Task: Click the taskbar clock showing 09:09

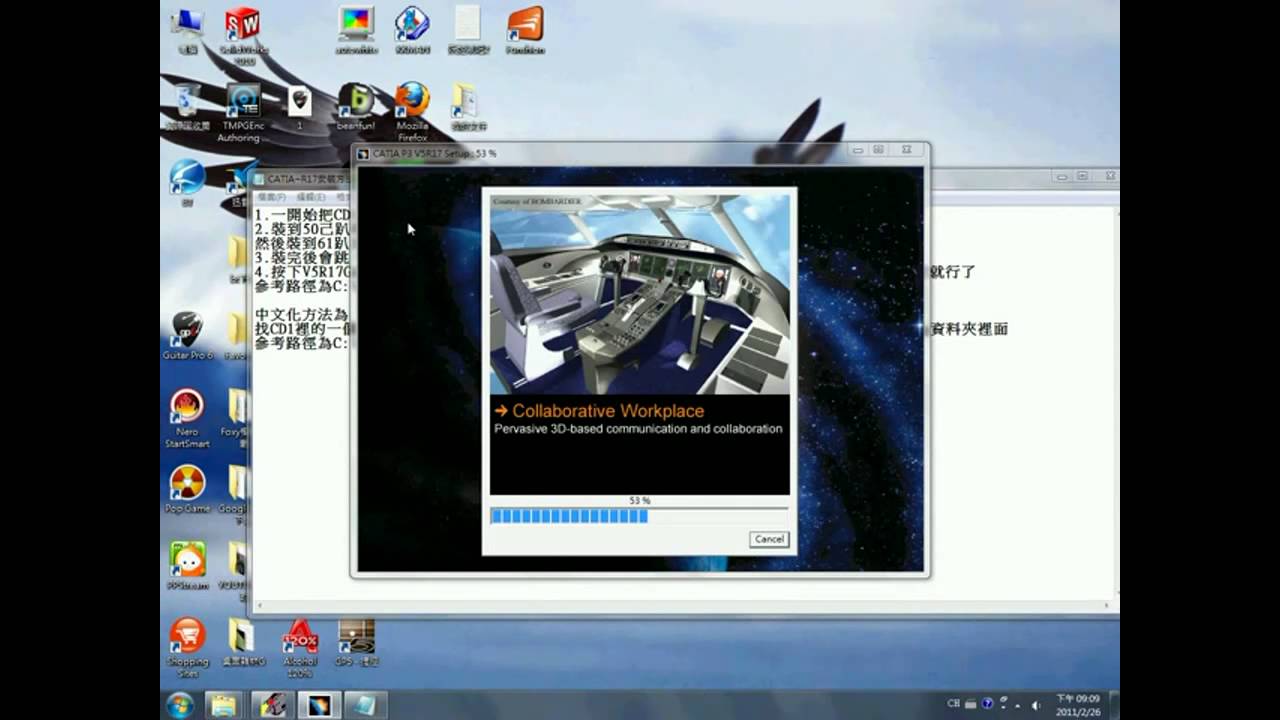Action: click(x=1077, y=705)
